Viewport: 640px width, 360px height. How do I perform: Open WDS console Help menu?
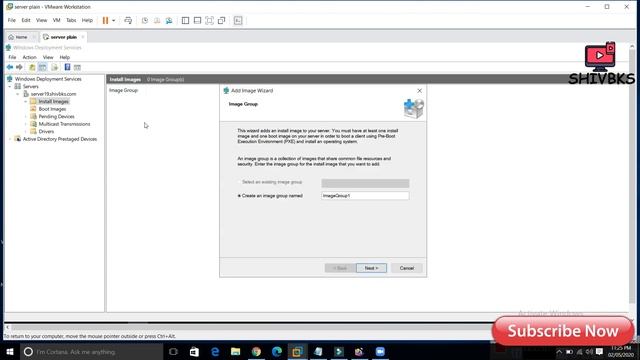(64, 57)
